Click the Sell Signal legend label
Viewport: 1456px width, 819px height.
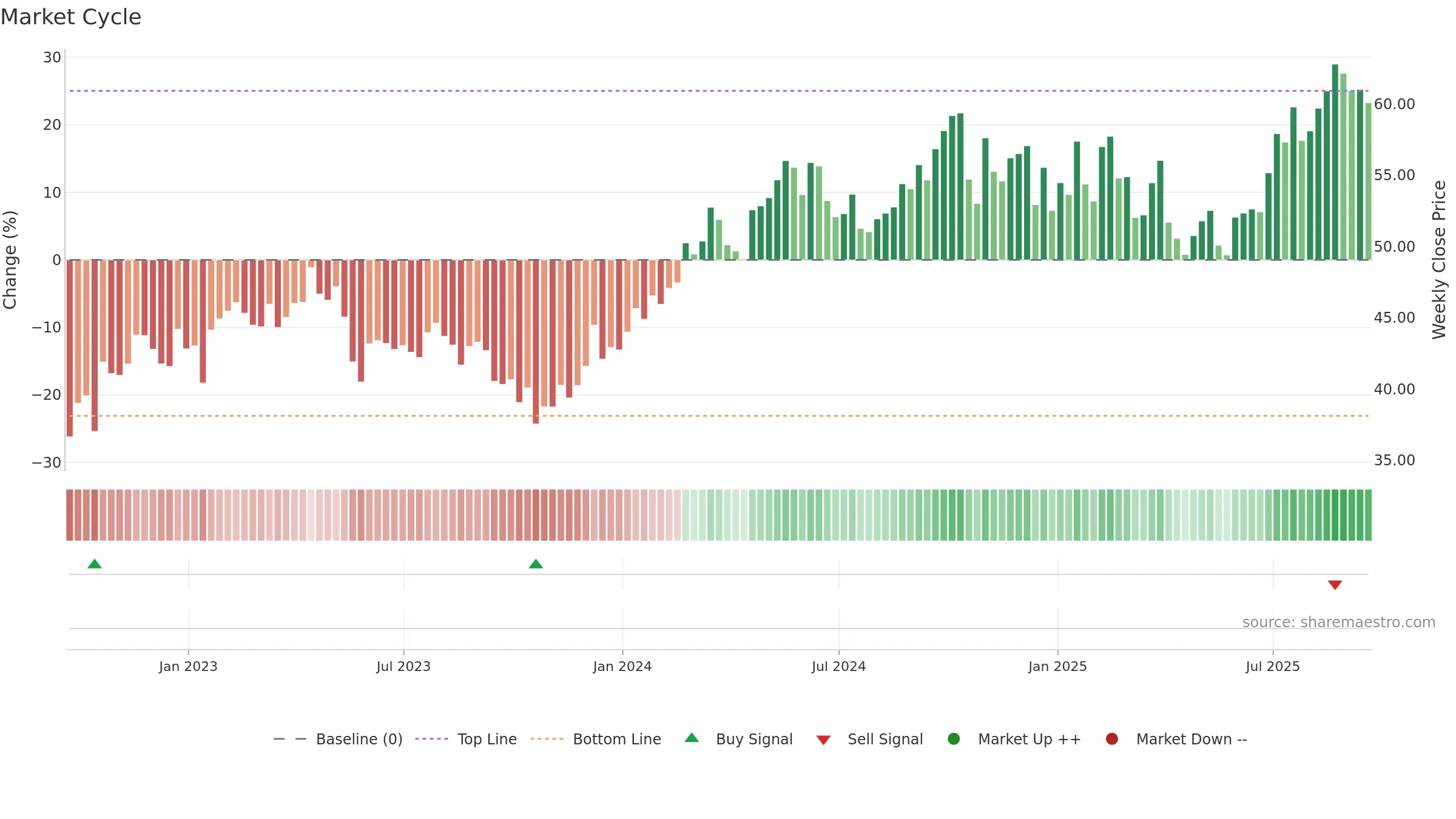[x=885, y=739]
